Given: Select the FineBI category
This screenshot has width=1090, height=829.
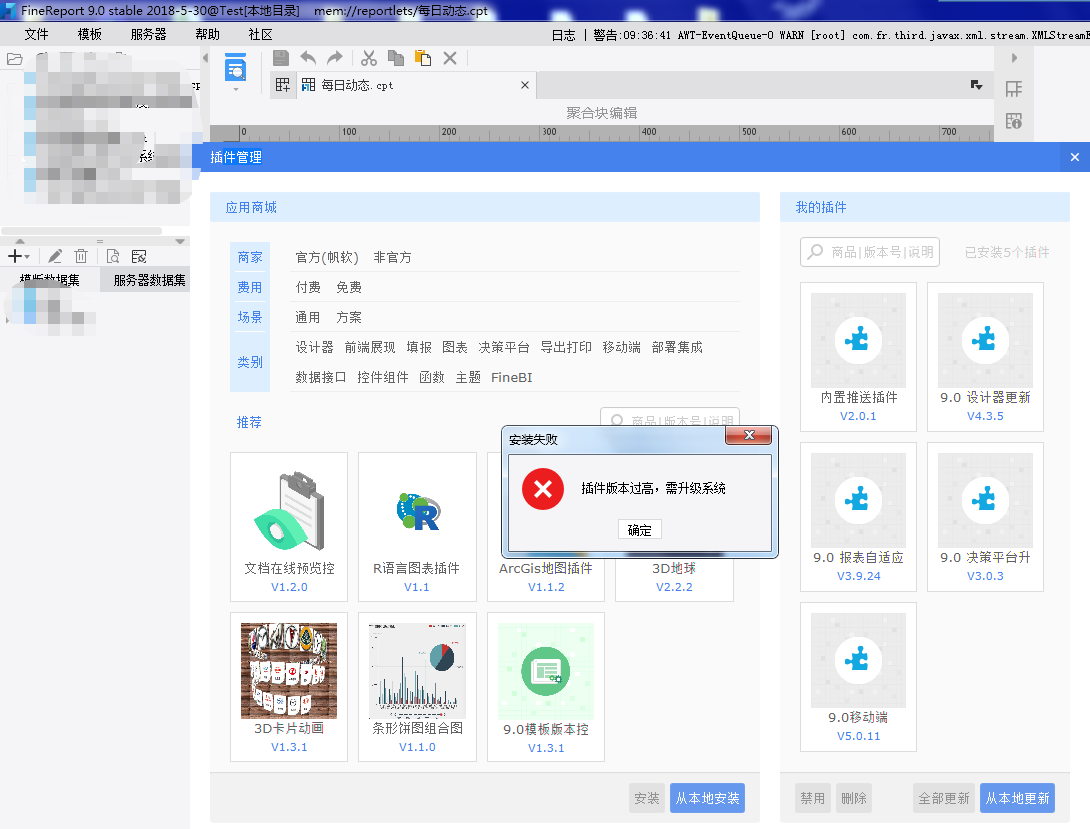Looking at the screenshot, I should point(512,377).
